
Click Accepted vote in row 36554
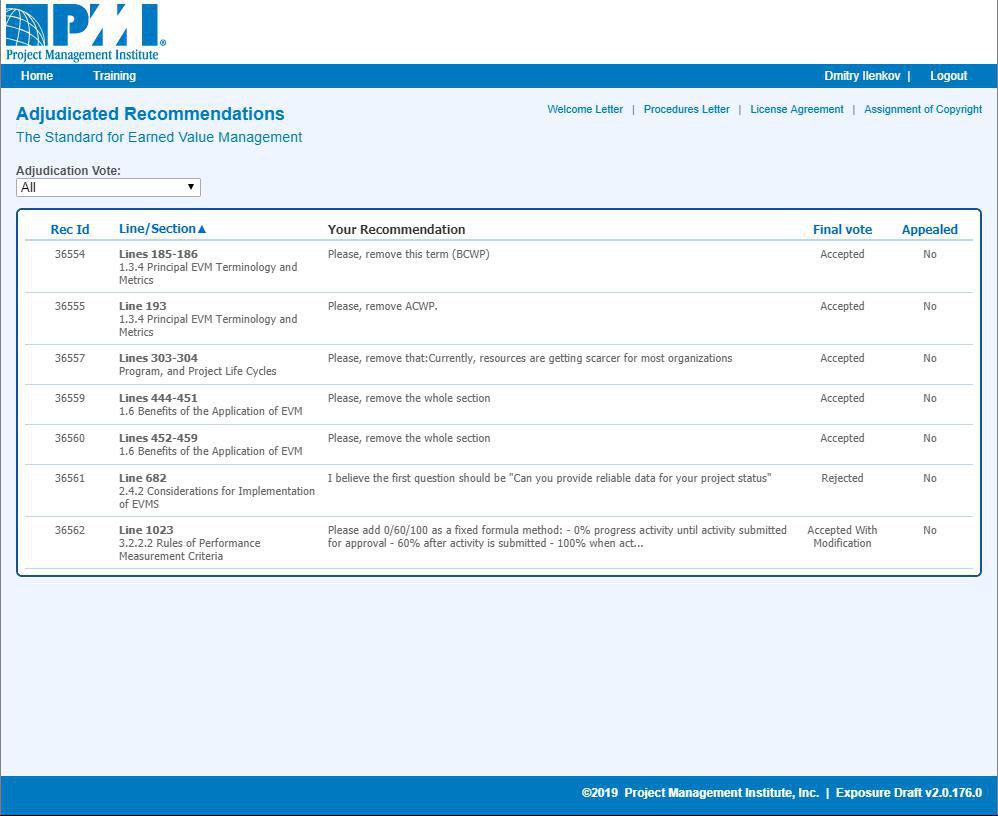[842, 254]
